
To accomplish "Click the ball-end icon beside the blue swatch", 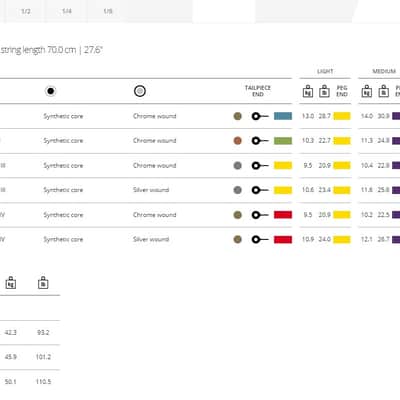I will [260, 116].
